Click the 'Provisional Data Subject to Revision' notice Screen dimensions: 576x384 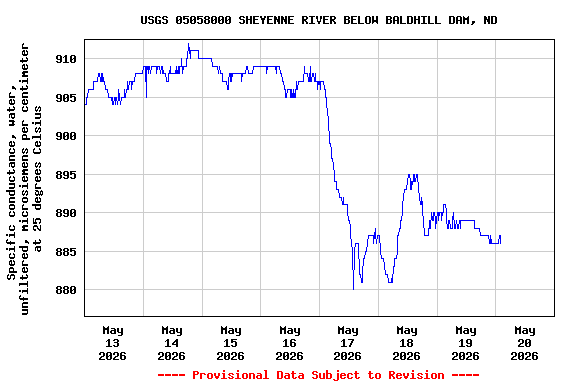318,375
